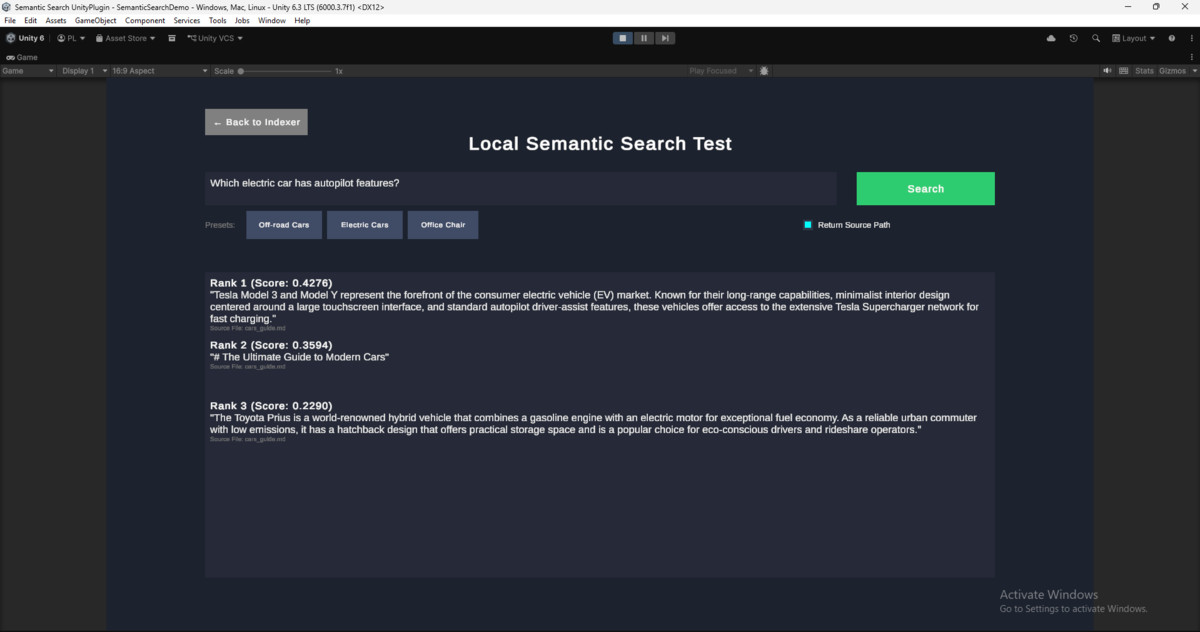The height and width of the screenshot is (632, 1200).
Task: Click the Rank 3 (Score: 0.2290) heading
Action: [271, 406]
